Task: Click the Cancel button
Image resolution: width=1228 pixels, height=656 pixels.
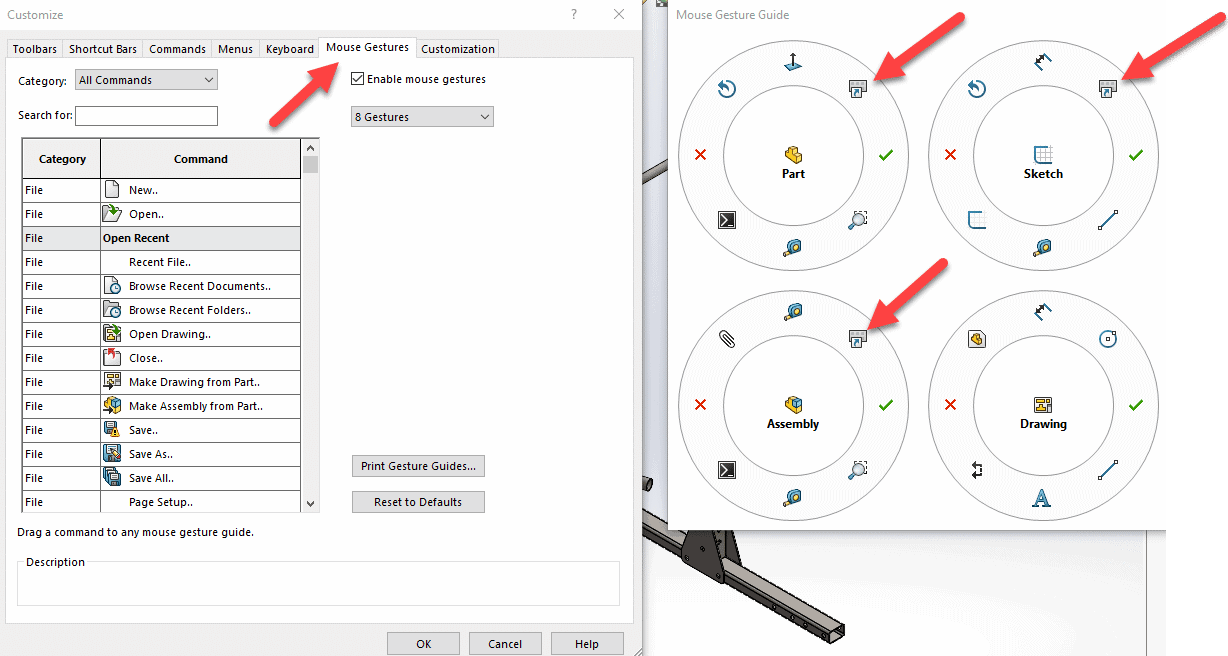Action: coord(505,644)
